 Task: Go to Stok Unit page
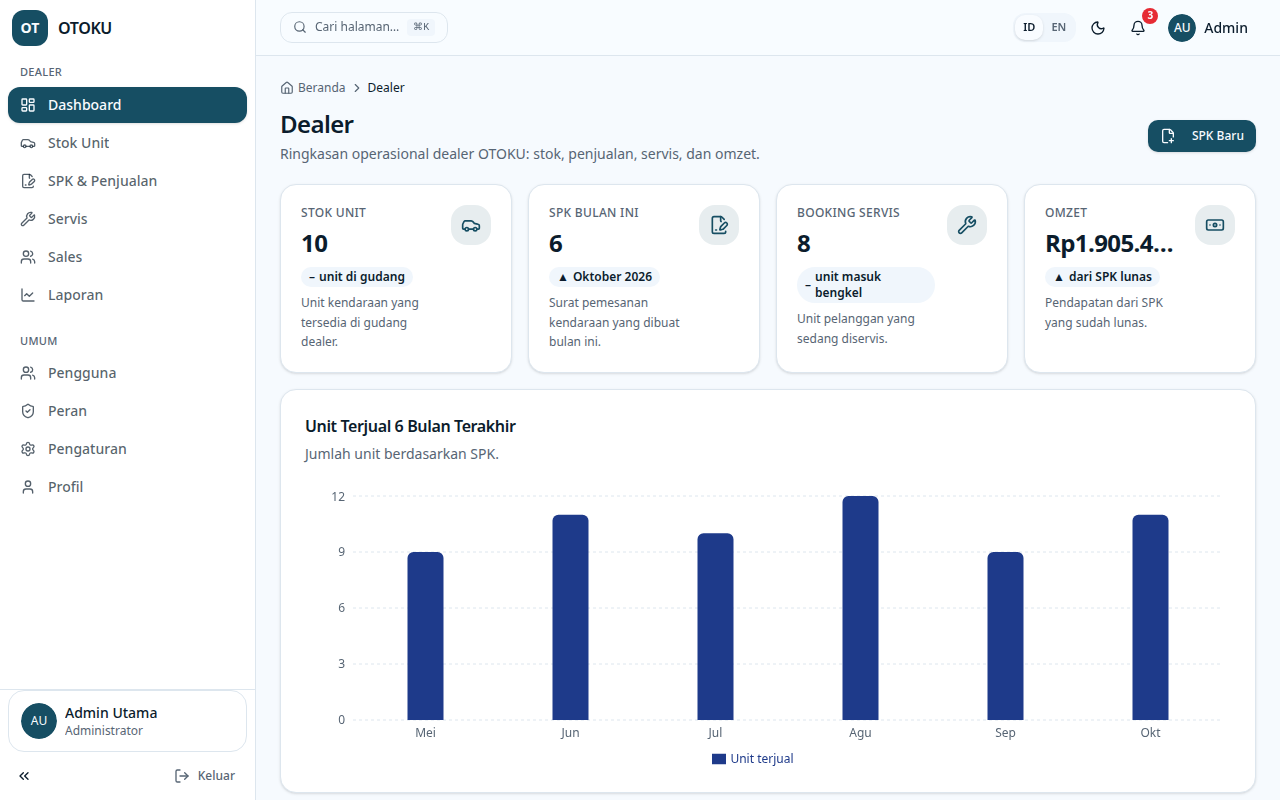click(127, 143)
